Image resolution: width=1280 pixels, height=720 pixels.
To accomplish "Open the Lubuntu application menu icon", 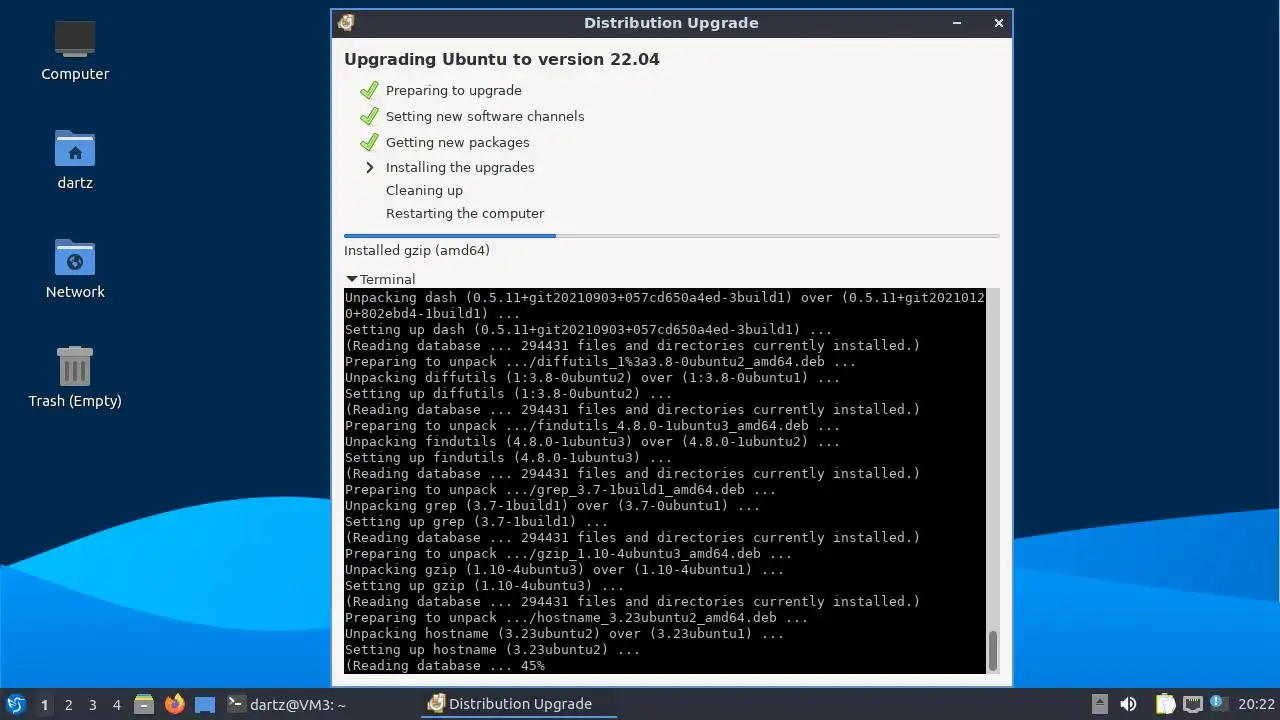I will (15, 704).
